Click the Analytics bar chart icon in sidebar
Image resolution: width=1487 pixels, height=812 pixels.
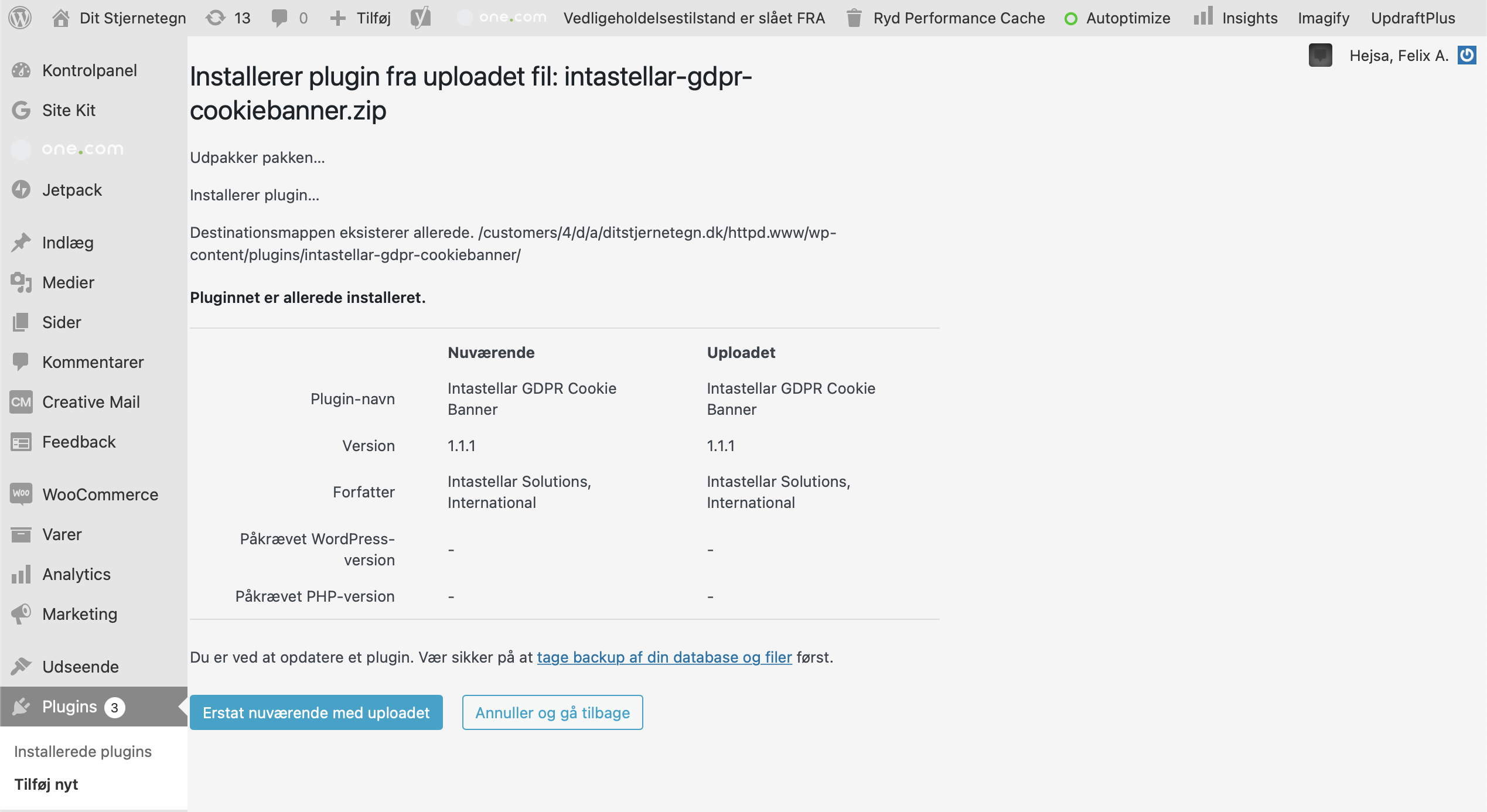click(x=21, y=574)
